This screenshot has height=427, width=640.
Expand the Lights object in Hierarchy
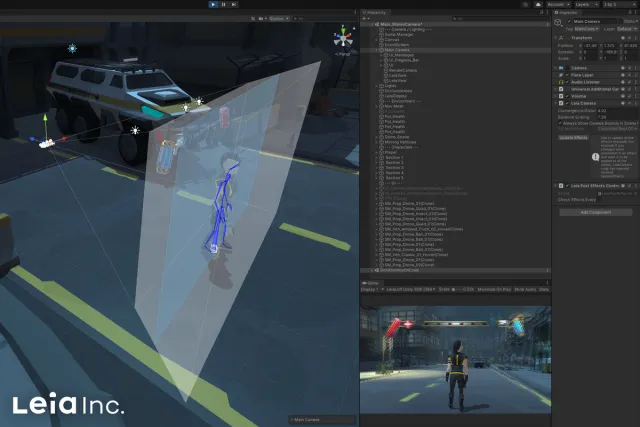pos(376,86)
